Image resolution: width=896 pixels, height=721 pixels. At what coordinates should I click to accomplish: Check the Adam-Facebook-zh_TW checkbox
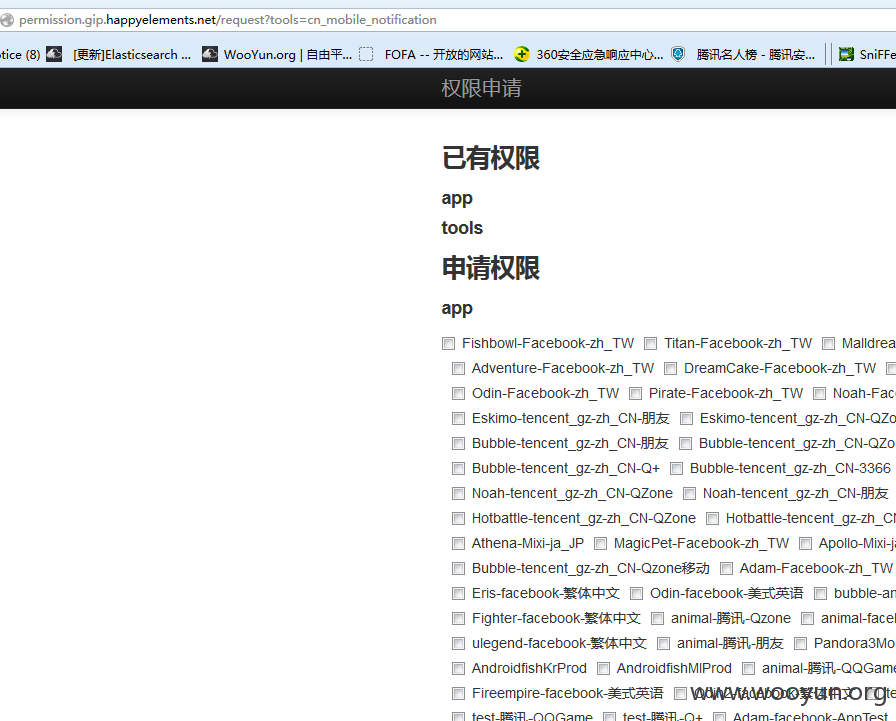pyautogui.click(x=726, y=568)
